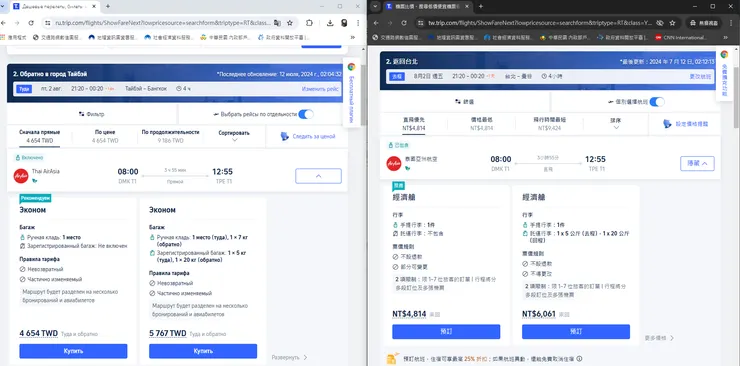Expand '更多價格' more fares in right window

click(659, 338)
